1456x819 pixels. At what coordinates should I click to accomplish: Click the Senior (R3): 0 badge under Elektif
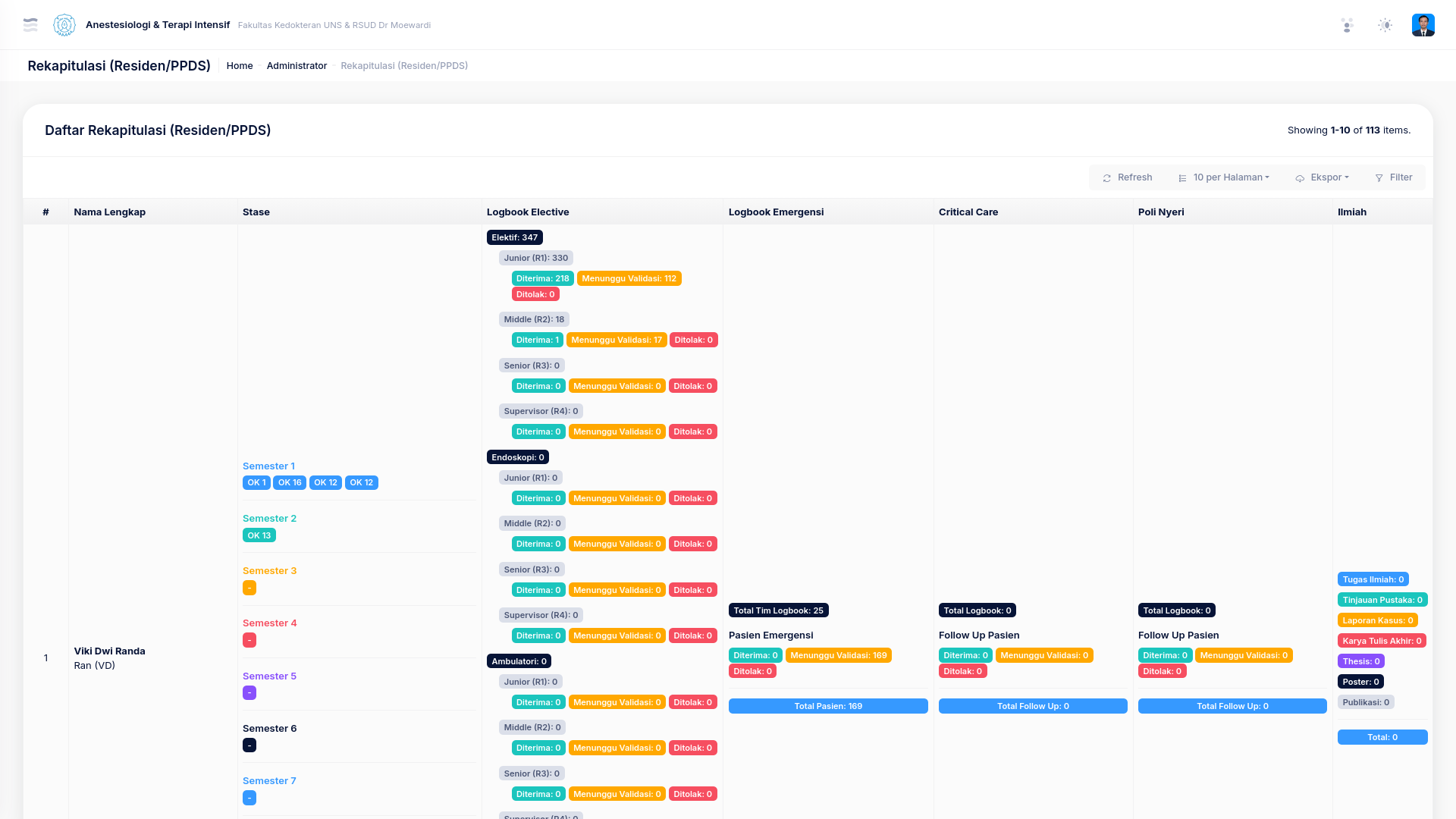tap(532, 366)
